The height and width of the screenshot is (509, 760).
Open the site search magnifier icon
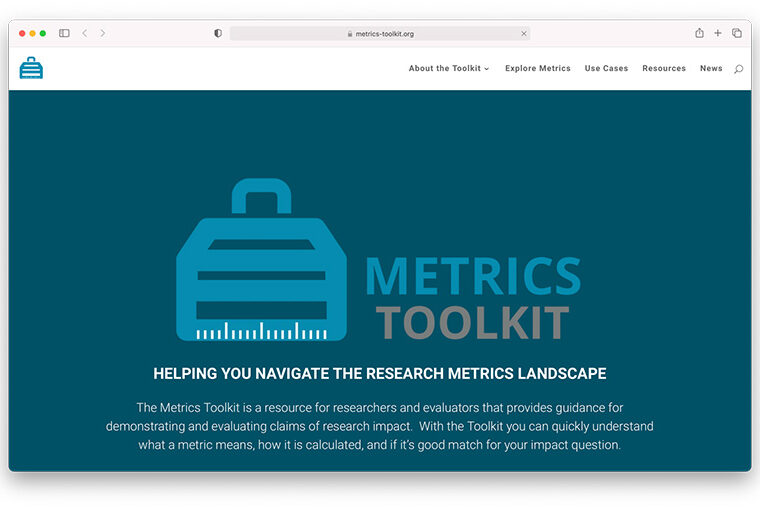(738, 69)
